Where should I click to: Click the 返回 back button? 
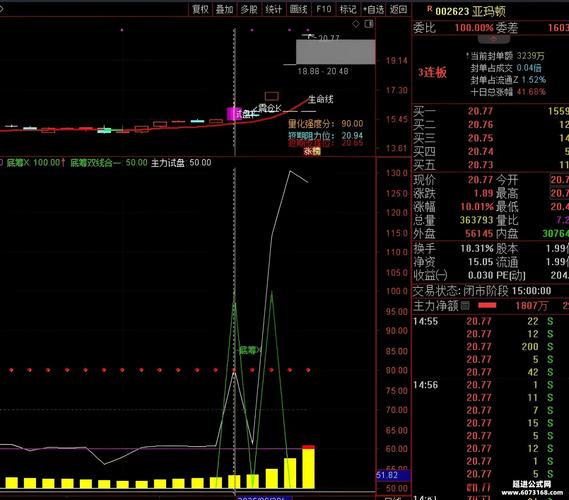tap(398, 9)
